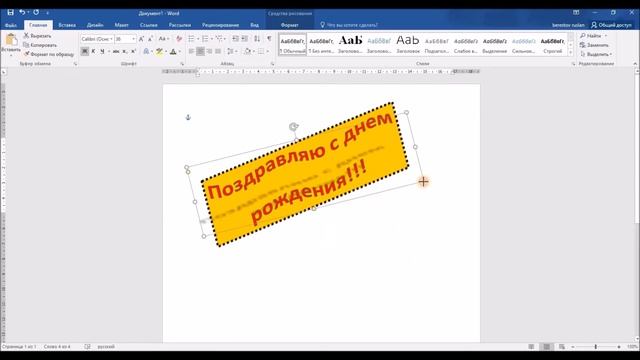Click the object anchor icon
This screenshot has height=360, width=640.
188,118
